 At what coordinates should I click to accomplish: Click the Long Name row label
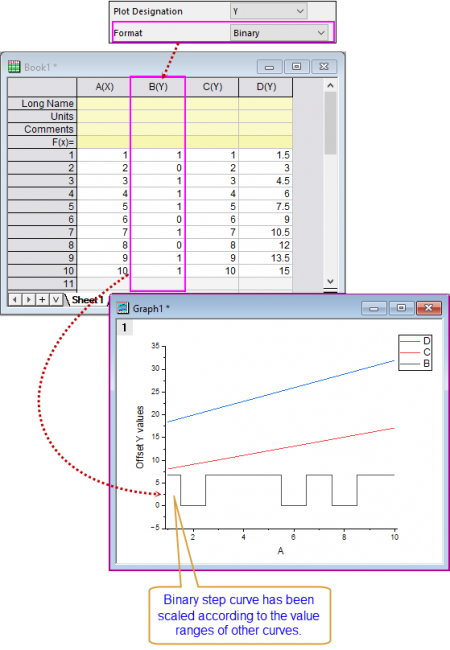coord(42,103)
